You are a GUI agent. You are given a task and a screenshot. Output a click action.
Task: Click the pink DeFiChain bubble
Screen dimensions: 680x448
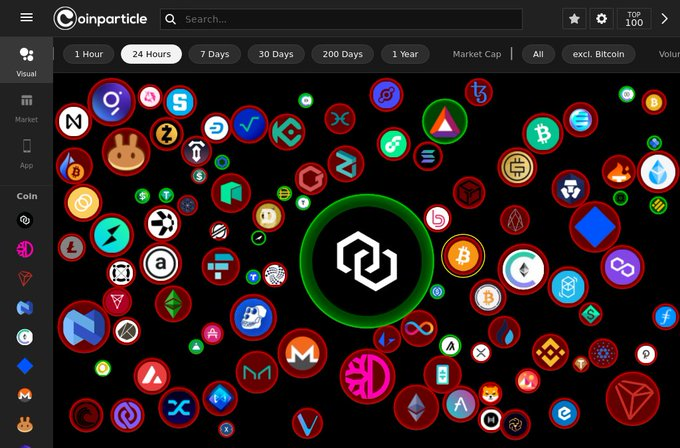(367, 376)
